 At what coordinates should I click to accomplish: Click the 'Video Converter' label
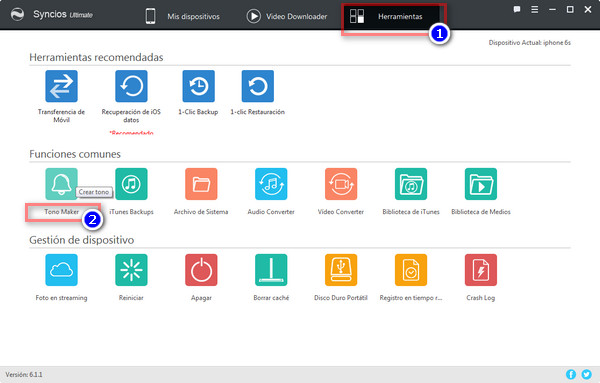tap(341, 212)
